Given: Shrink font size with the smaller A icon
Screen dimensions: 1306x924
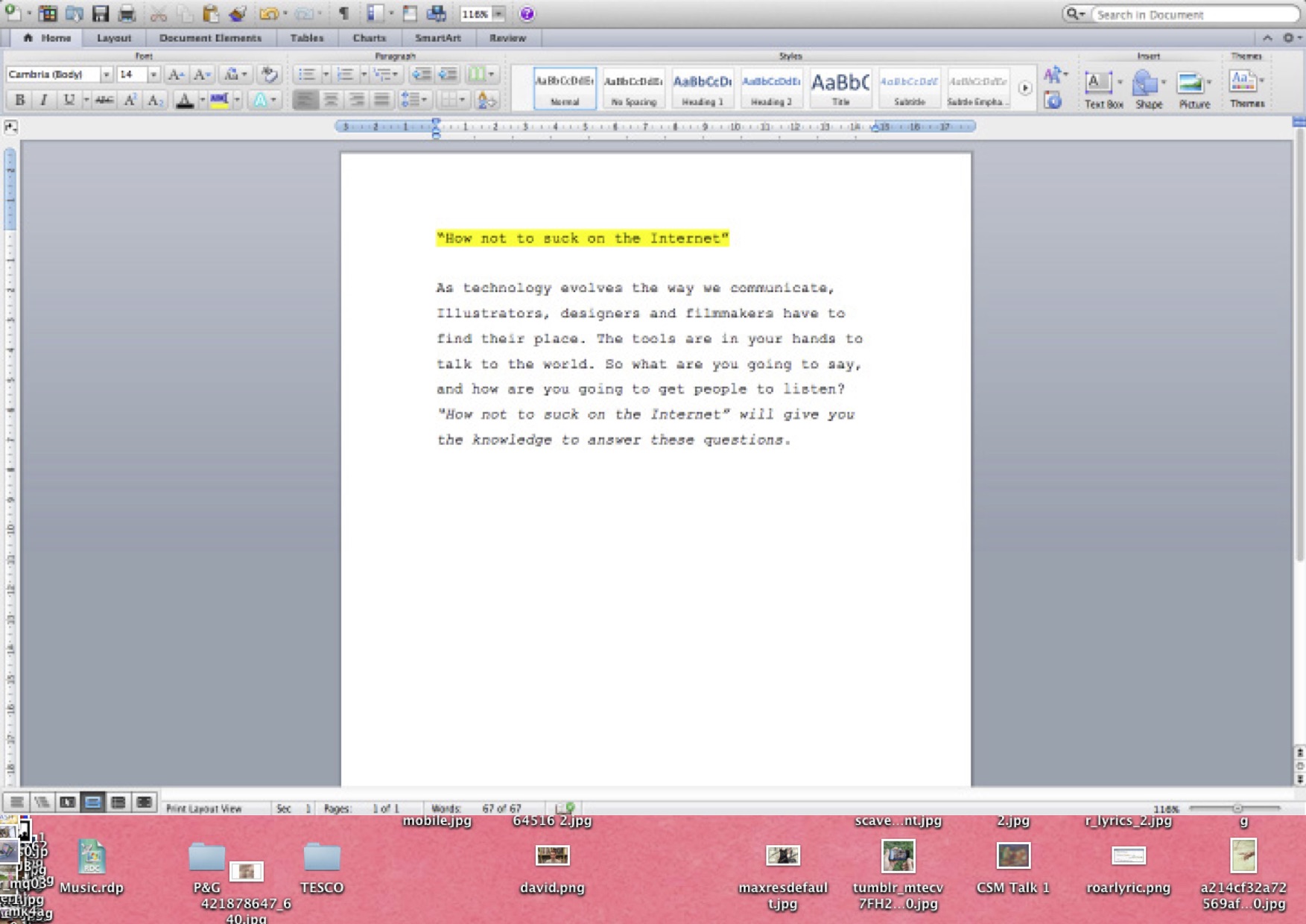Looking at the screenshot, I should click(200, 75).
